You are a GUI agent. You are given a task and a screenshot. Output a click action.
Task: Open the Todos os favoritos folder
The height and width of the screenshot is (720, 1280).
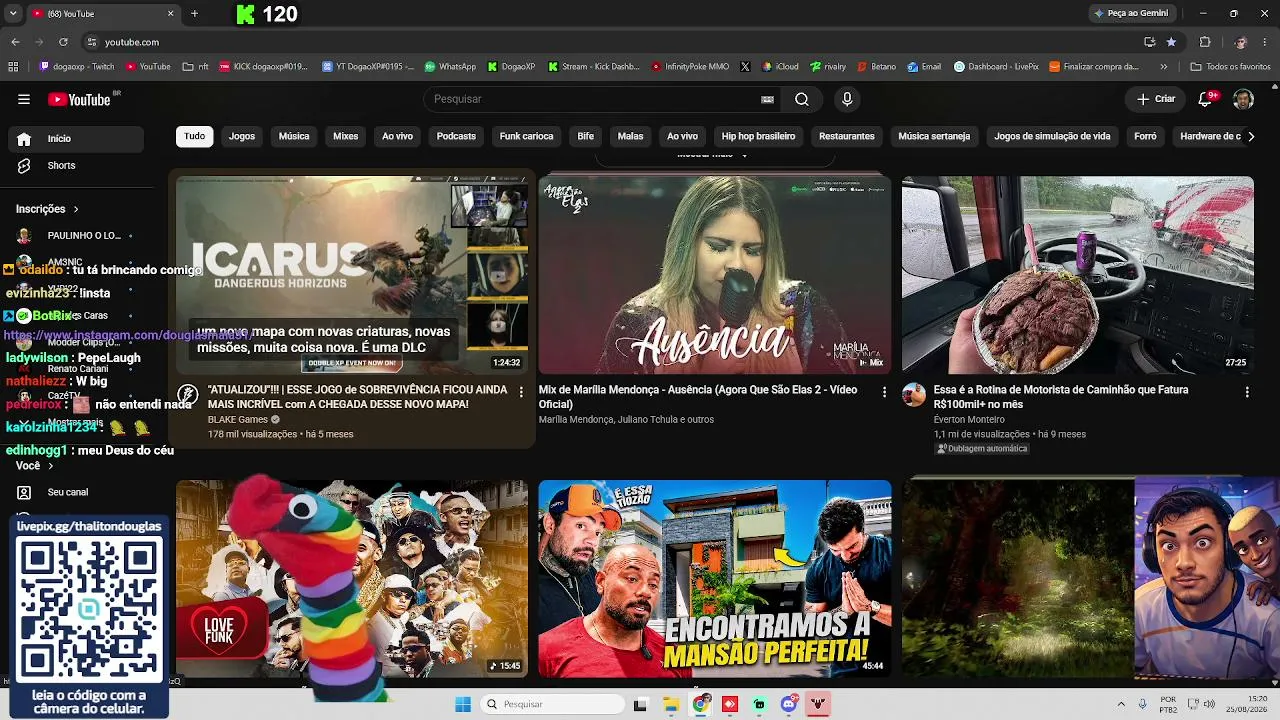point(1230,67)
